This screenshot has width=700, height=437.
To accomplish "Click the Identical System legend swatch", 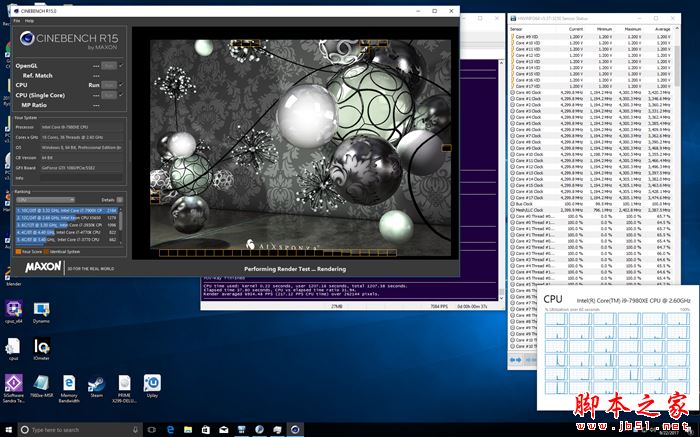I will tap(46, 252).
